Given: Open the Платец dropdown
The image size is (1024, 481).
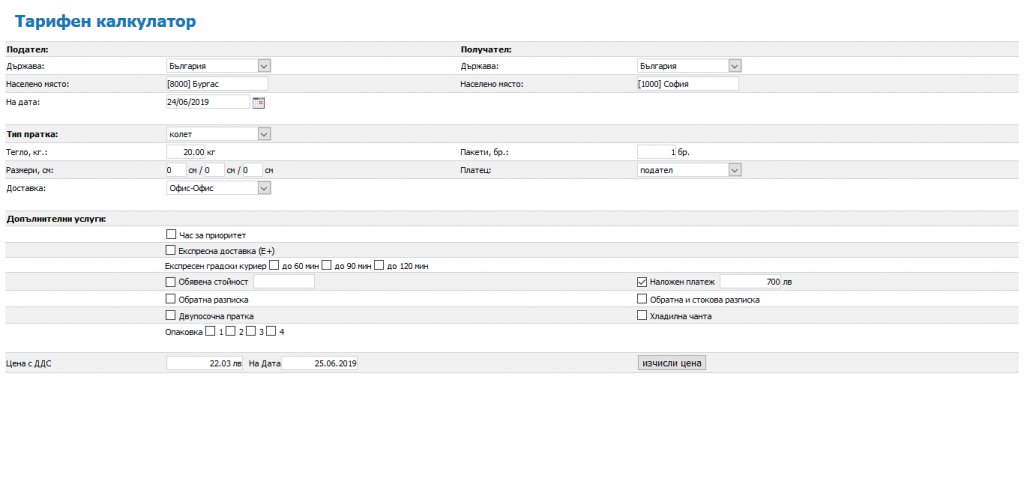Looking at the screenshot, I should pyautogui.click(x=734, y=170).
